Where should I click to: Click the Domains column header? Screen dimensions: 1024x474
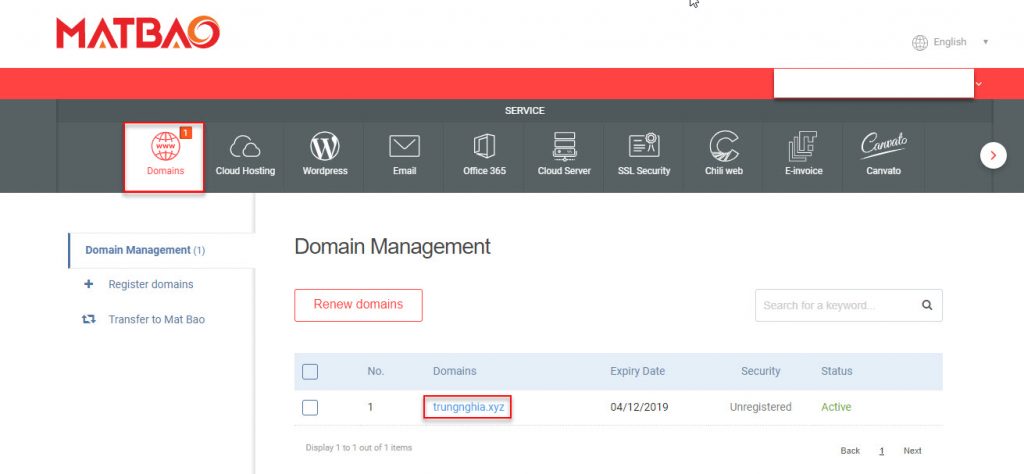[455, 371]
